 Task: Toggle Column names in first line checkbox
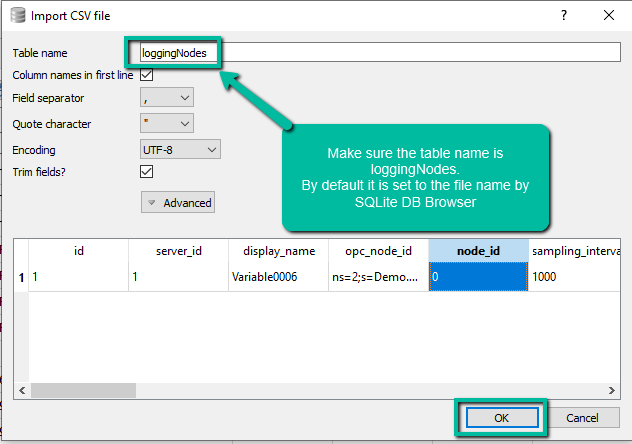coord(147,75)
